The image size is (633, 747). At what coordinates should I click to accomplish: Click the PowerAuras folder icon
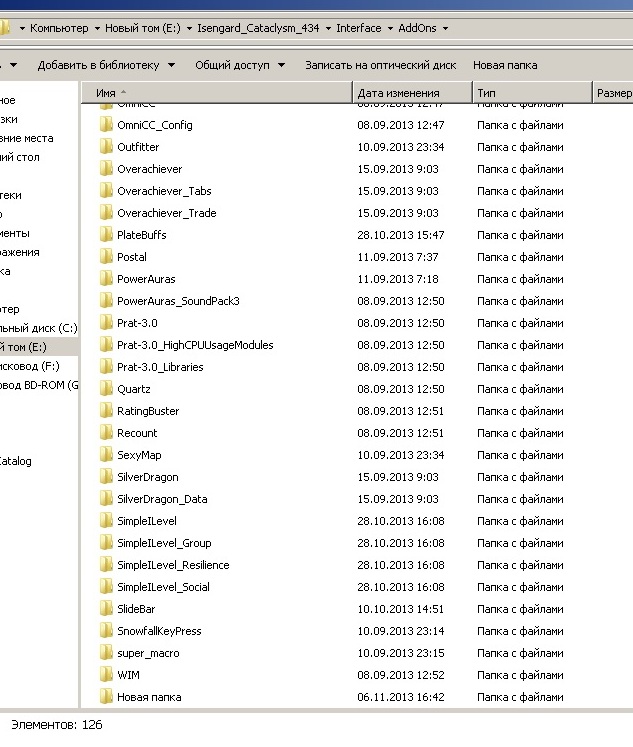[106, 279]
